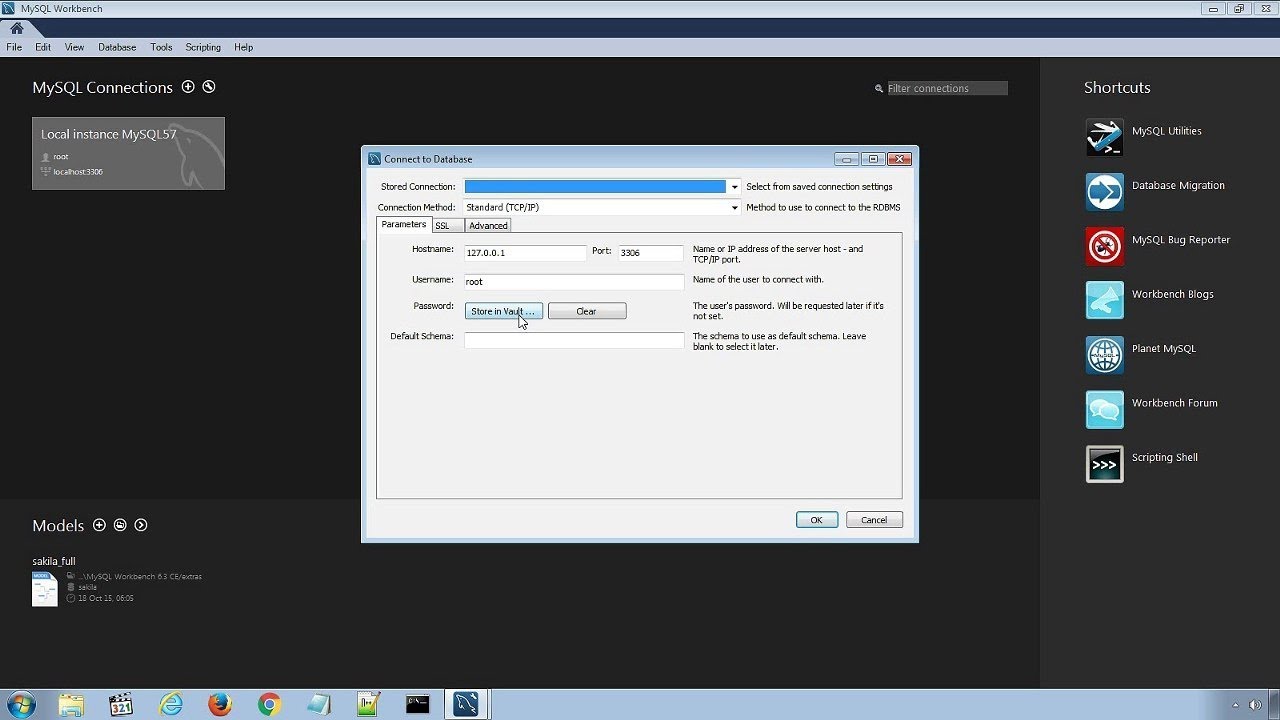This screenshot has height=720, width=1280.
Task: Click the Filter connections search box
Action: tap(947, 88)
